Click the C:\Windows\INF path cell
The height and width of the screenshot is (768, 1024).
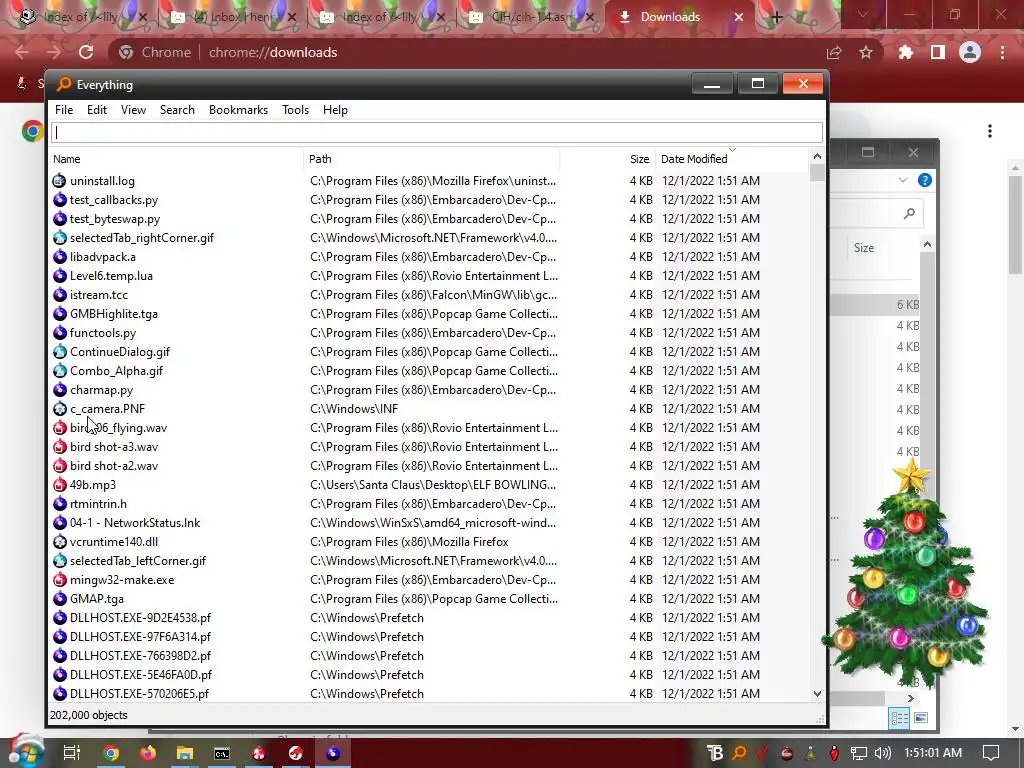(x=354, y=409)
